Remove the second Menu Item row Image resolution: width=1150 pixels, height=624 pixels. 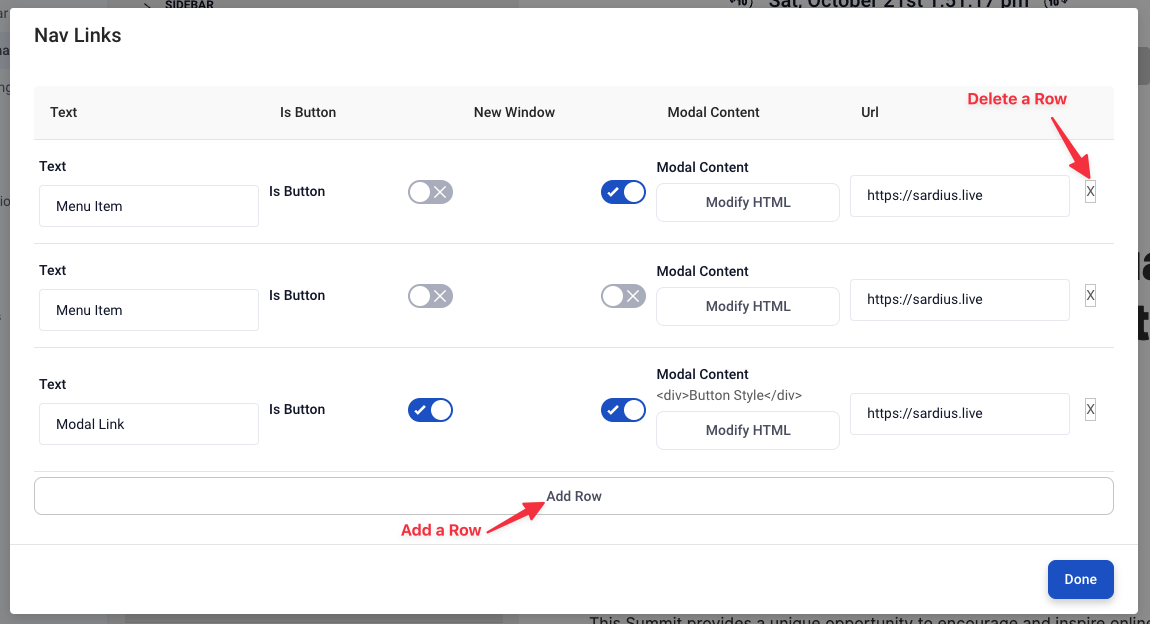pyautogui.click(x=1090, y=296)
